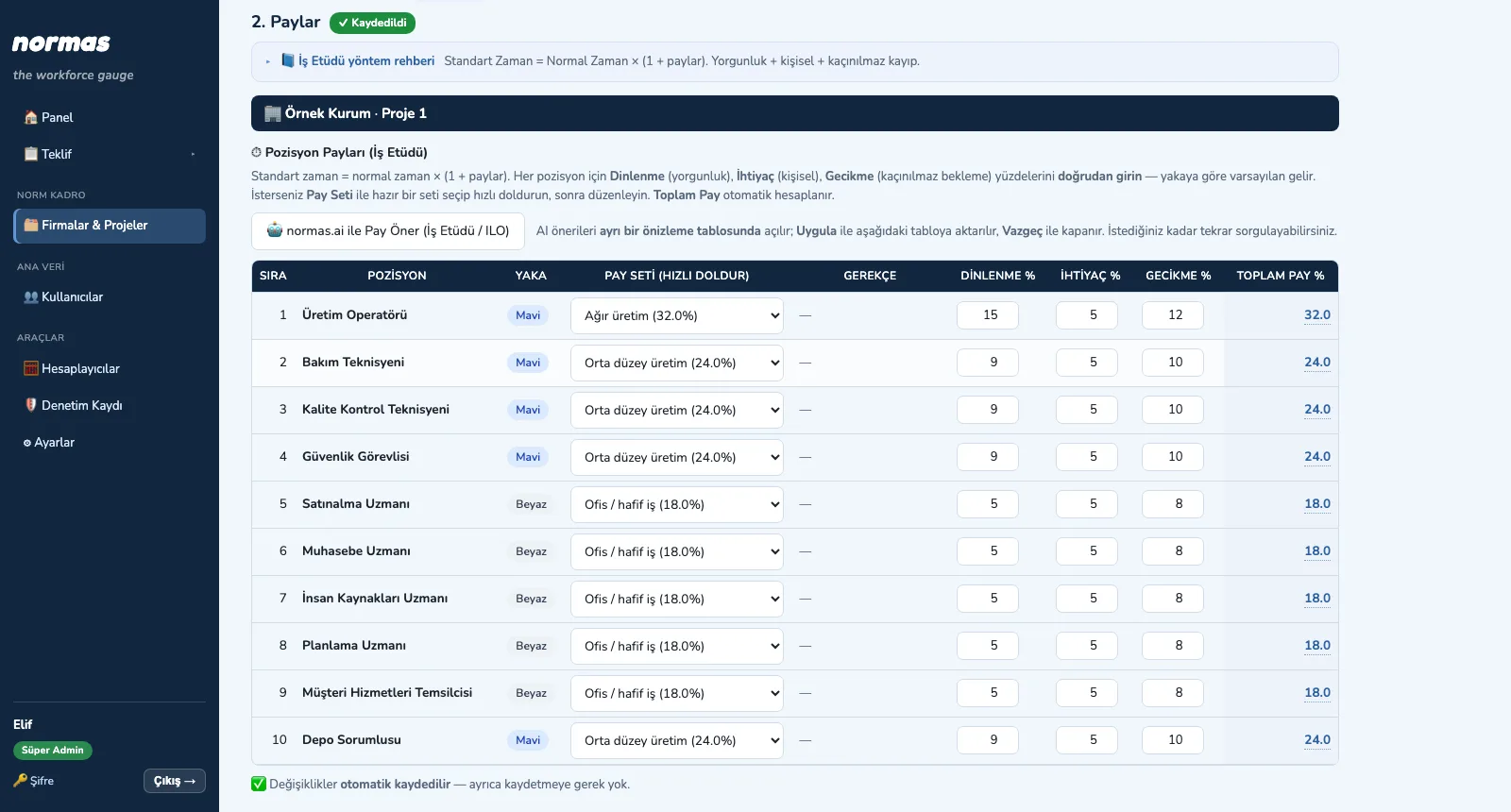
Task: Click the Çıkış logout button
Action: pyautogui.click(x=175, y=781)
